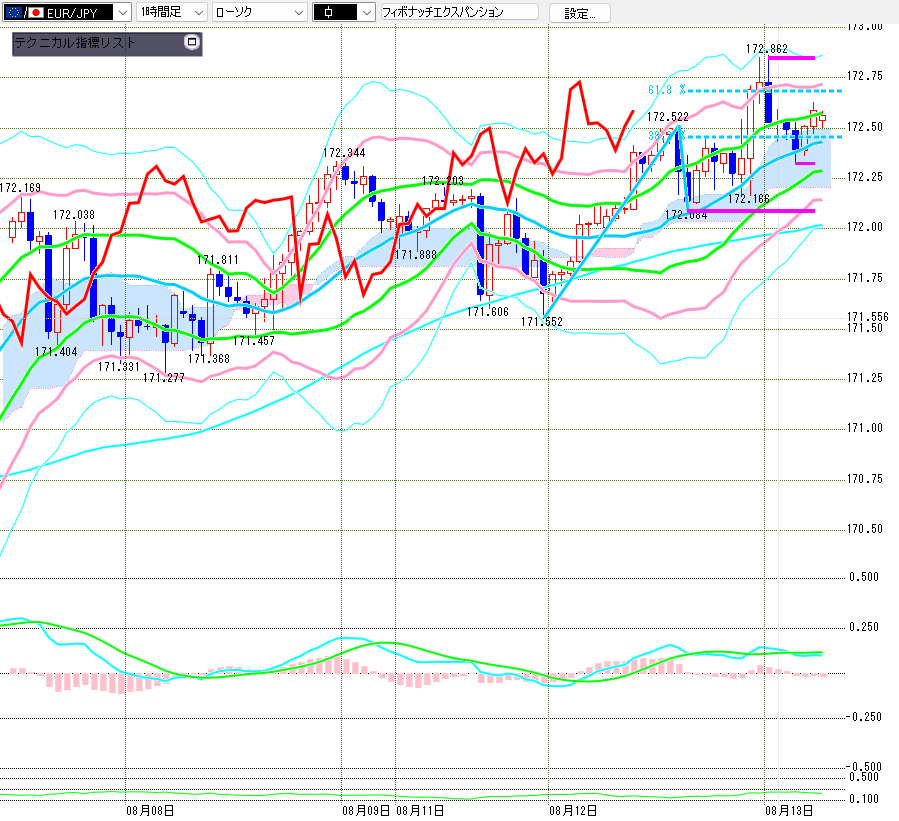Click the -0.250 MACD axis label

[864, 717]
